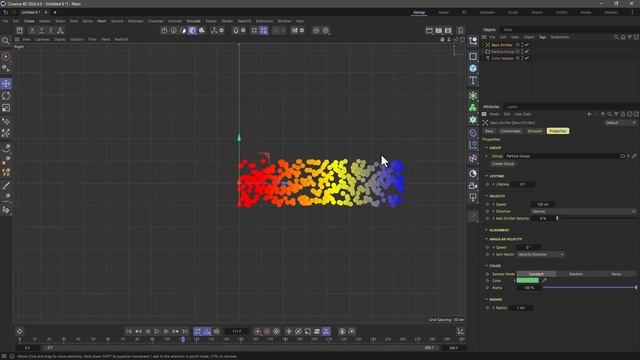This screenshot has width=640, height=360.
Task: Click the Attributes back arrow icon
Action: (x=589, y=114)
